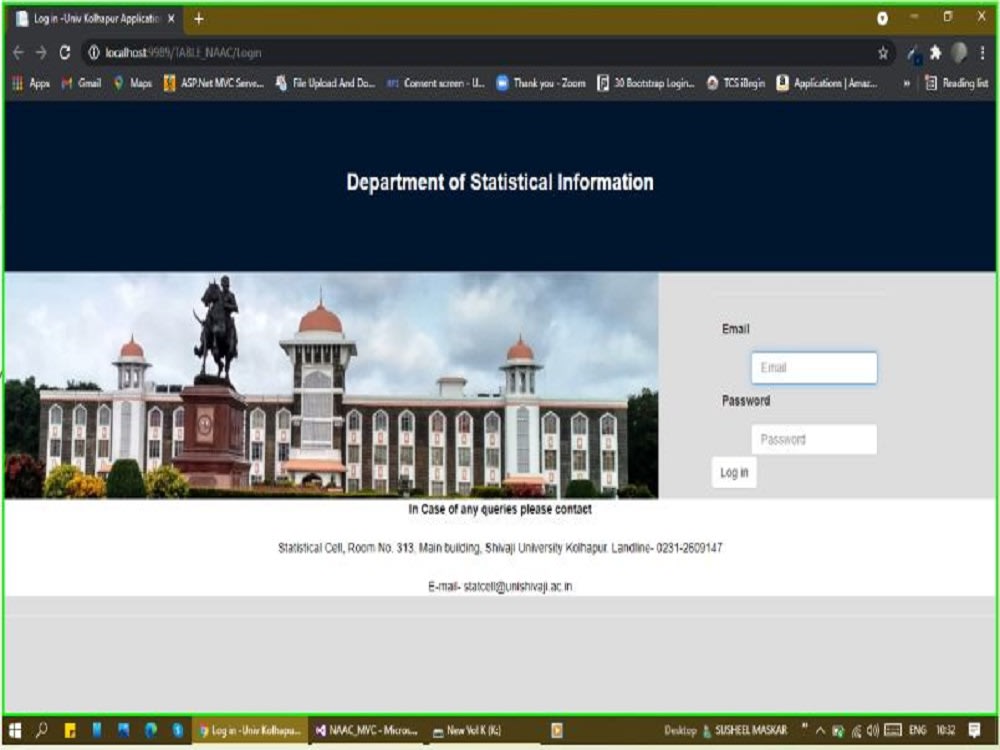The image size is (1000, 750).
Task: Open the speaker volume tray icon
Action: [872, 731]
